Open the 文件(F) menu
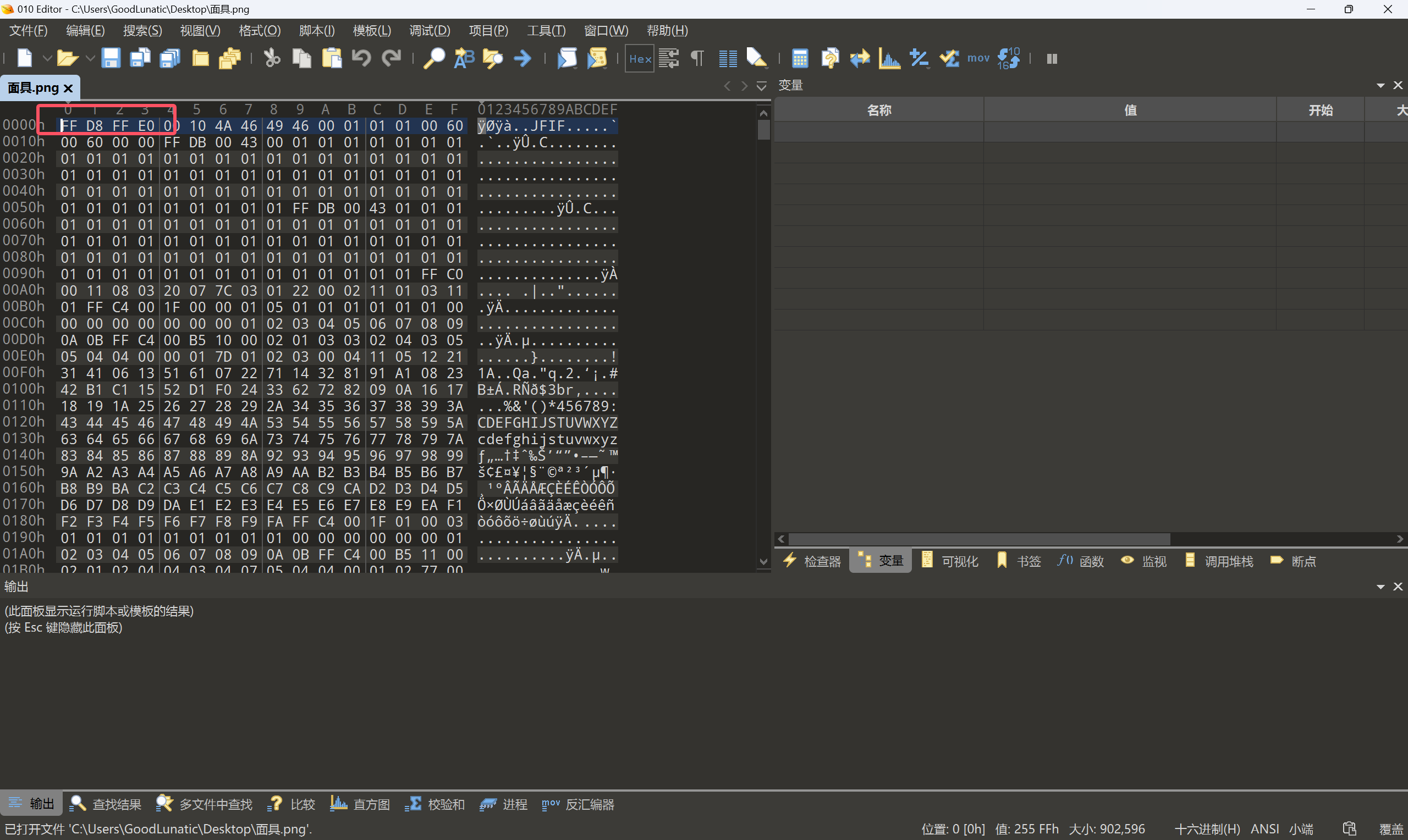The image size is (1408, 840). tap(29, 31)
